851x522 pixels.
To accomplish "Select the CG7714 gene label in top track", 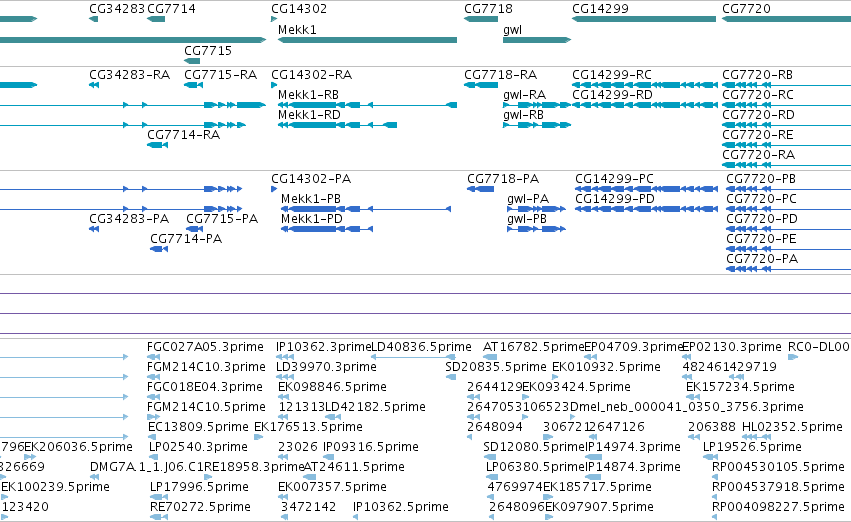I will [x=172, y=9].
